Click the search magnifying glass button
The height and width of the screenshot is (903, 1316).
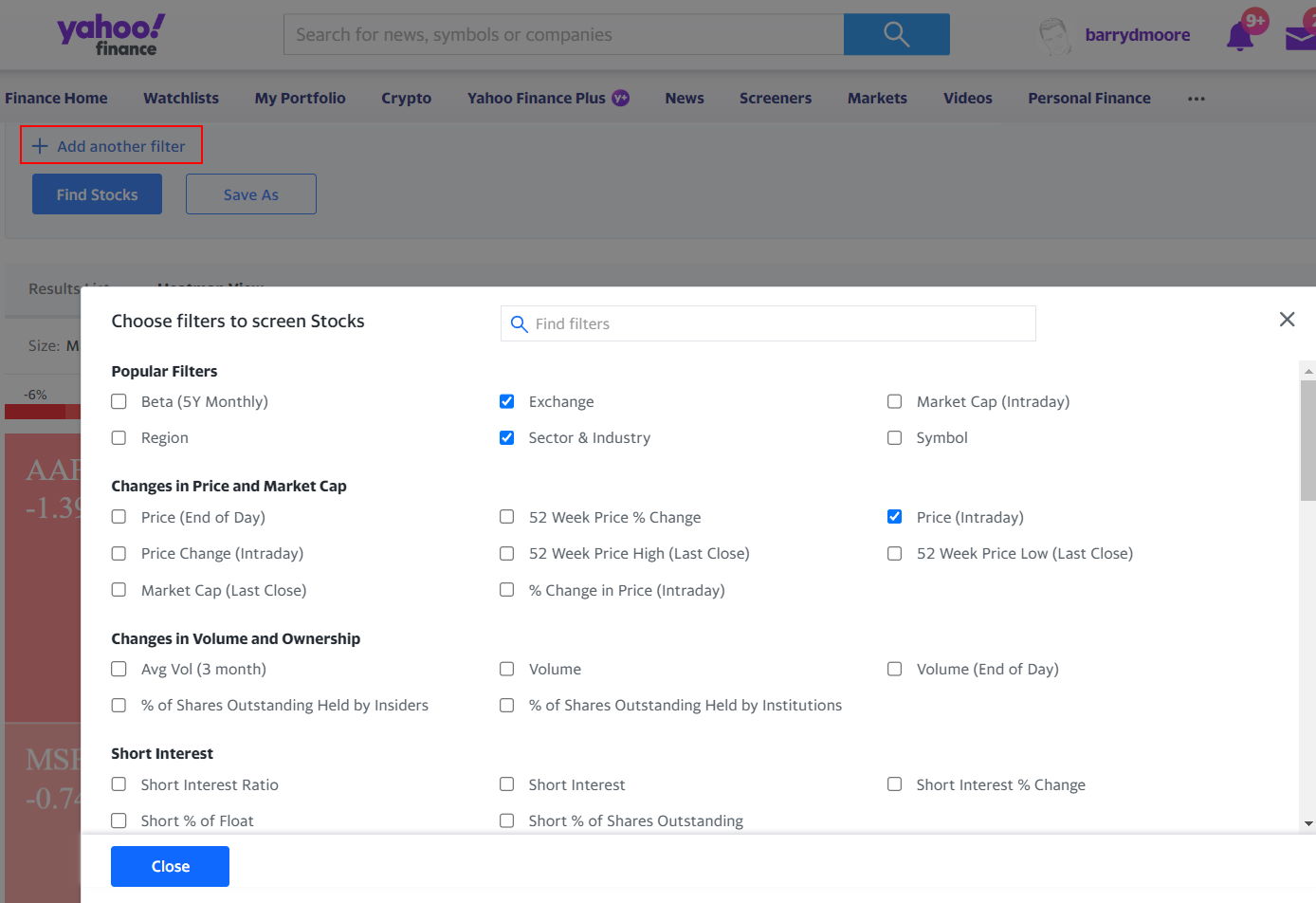(x=895, y=33)
